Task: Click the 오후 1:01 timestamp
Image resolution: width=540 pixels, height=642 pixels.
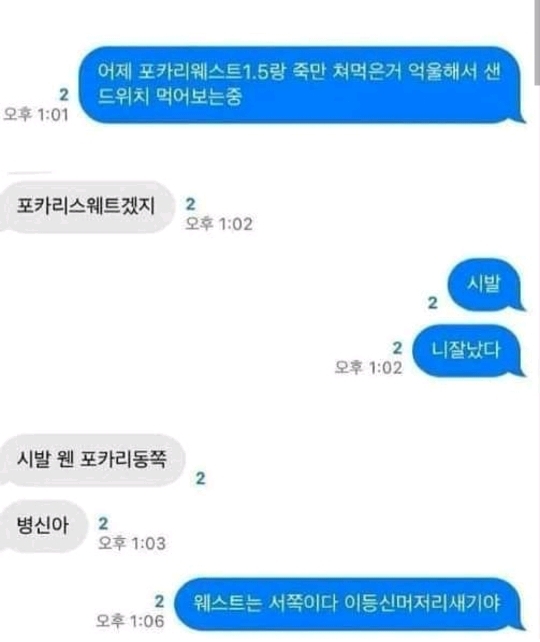Action: pos(36,115)
